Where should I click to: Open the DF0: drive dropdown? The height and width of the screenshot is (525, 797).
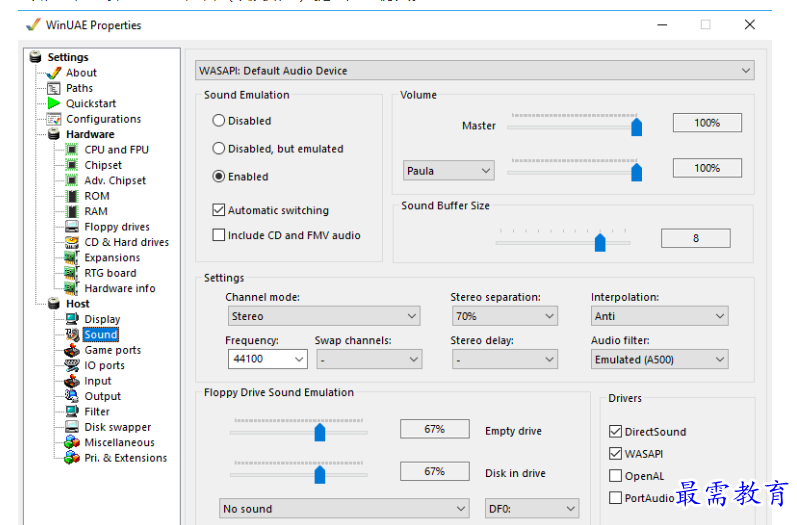tap(532, 509)
